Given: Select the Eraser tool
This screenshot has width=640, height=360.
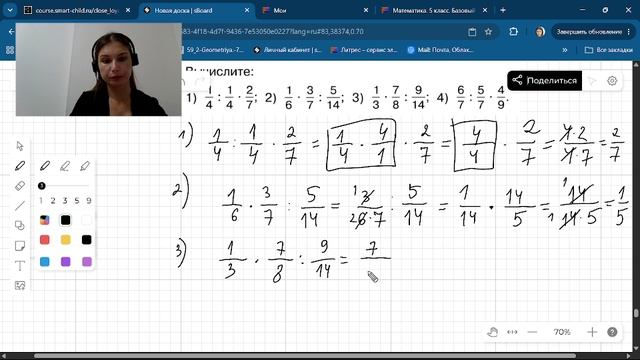Looking at the screenshot, I should [x=20, y=186].
